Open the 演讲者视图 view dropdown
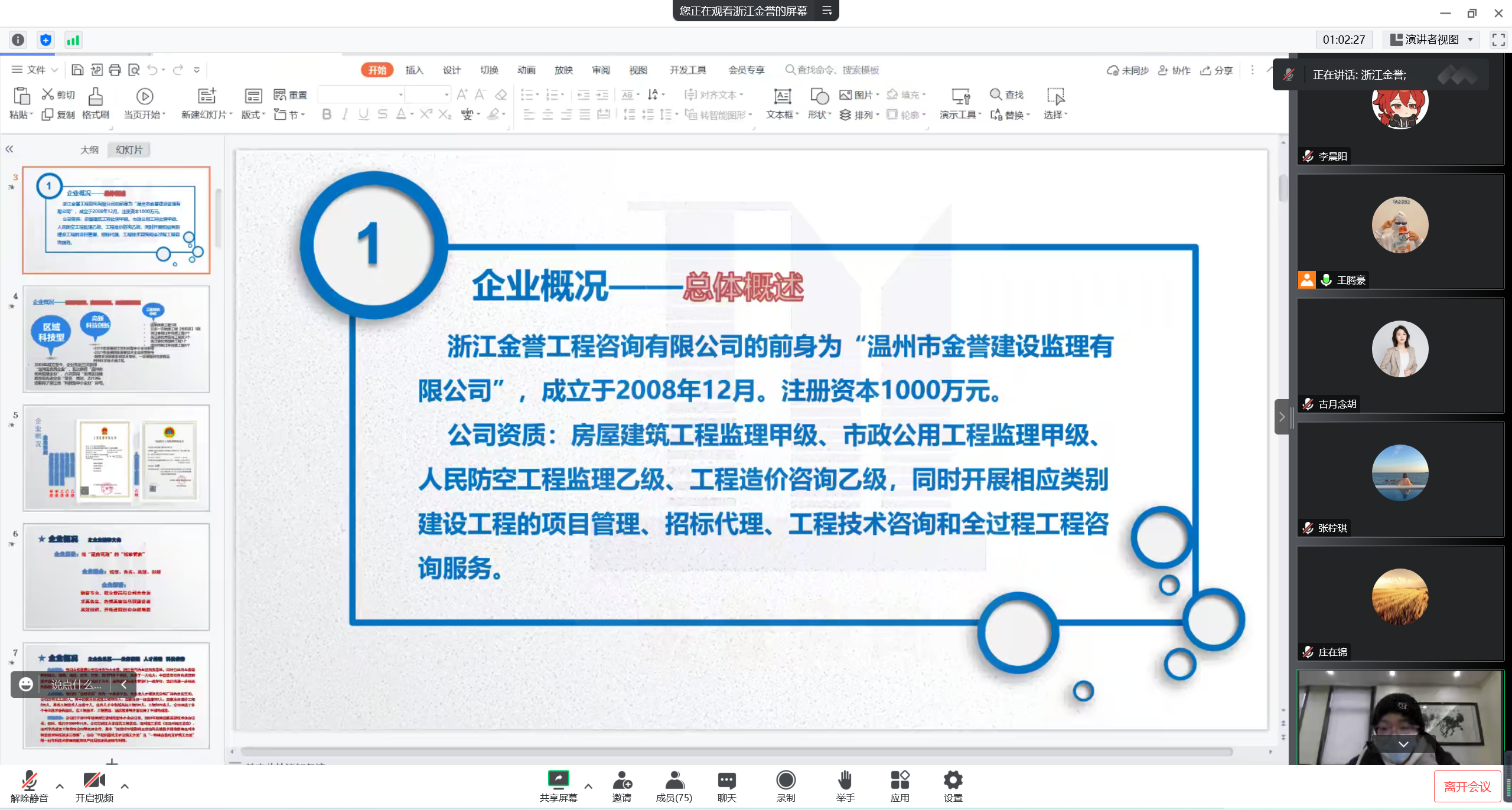The image size is (1512, 810). tap(1432, 40)
